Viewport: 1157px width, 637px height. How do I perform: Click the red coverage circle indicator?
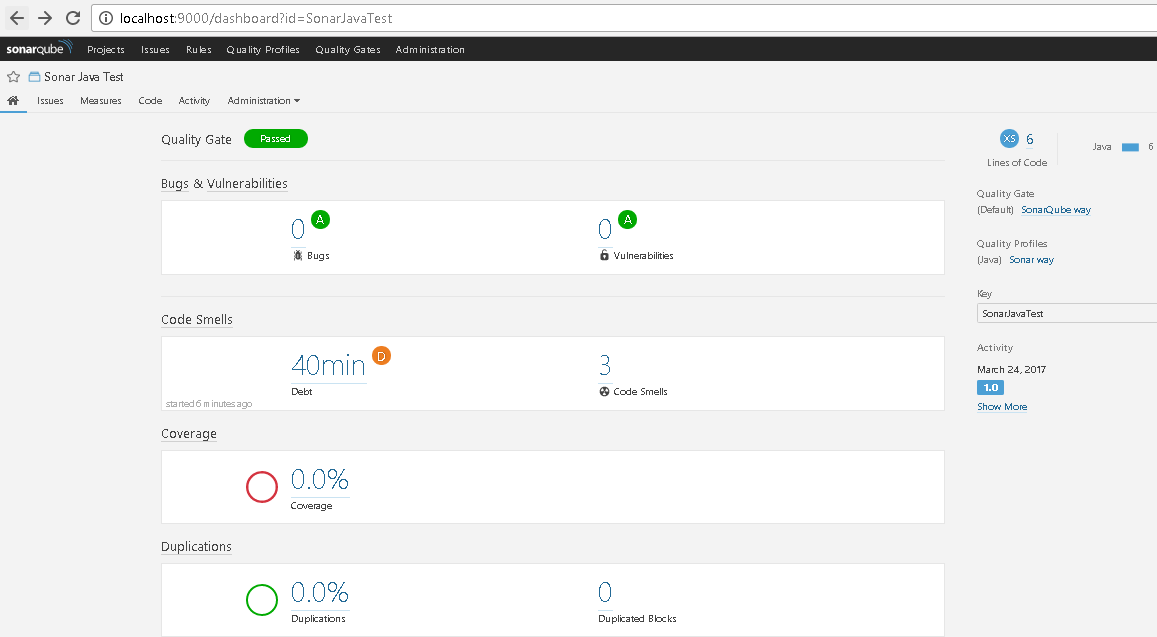tap(262, 487)
